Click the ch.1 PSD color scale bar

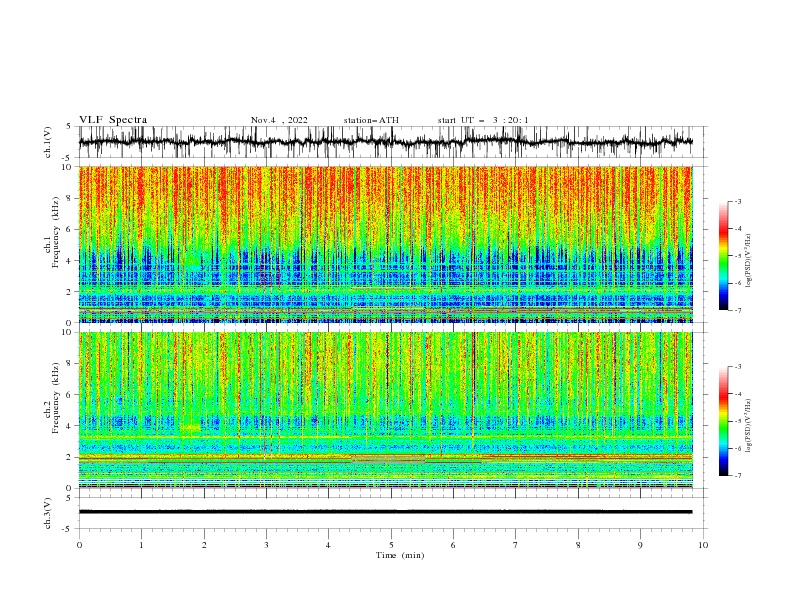coord(723,256)
